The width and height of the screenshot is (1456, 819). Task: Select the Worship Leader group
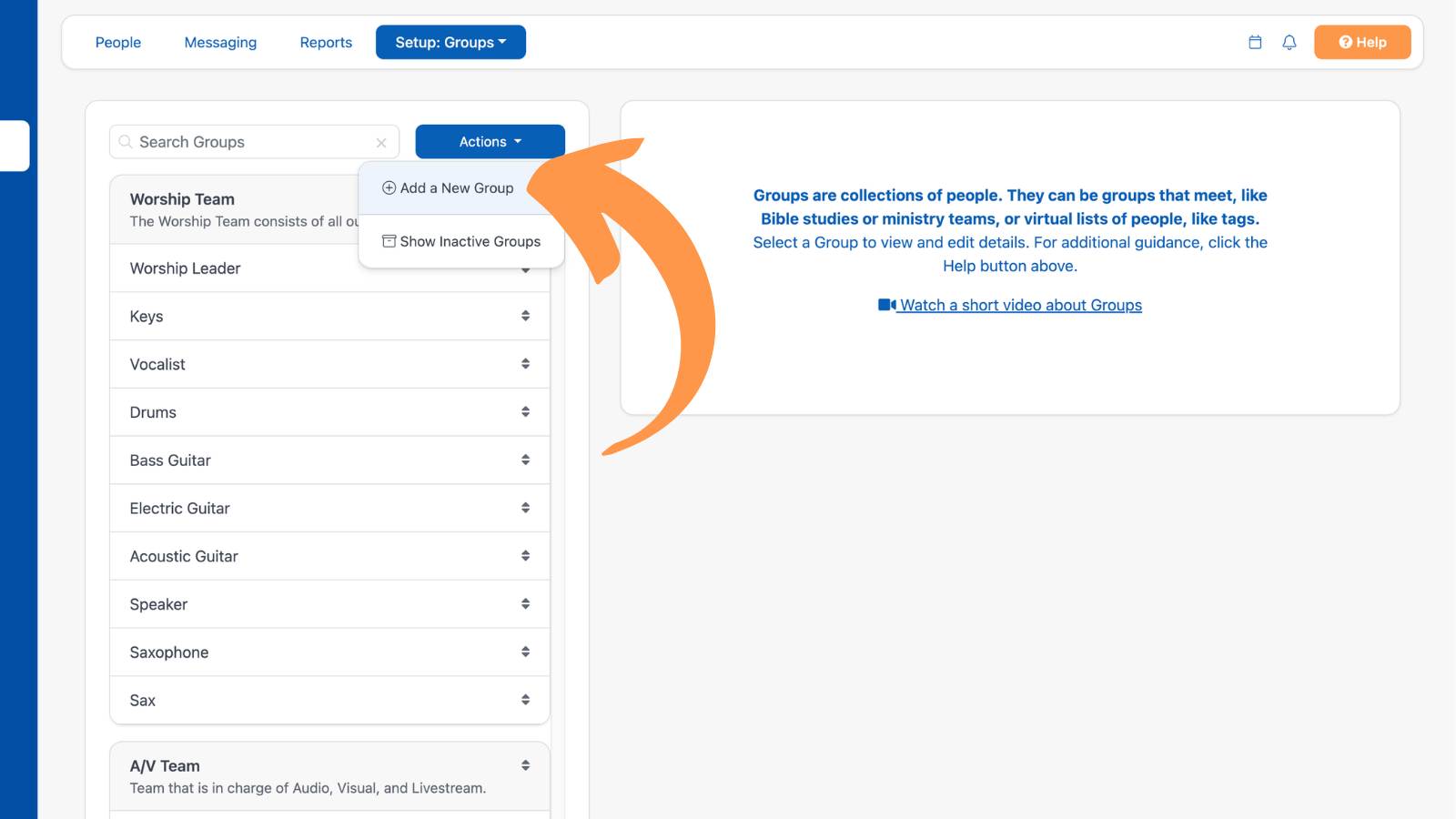tap(329, 268)
